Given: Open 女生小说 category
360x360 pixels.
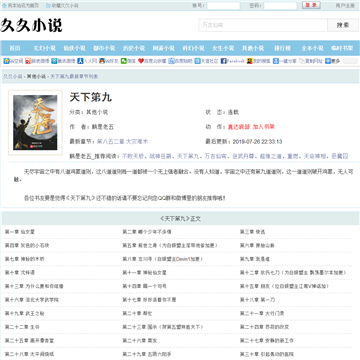Looking at the screenshot, I should (x=223, y=48).
